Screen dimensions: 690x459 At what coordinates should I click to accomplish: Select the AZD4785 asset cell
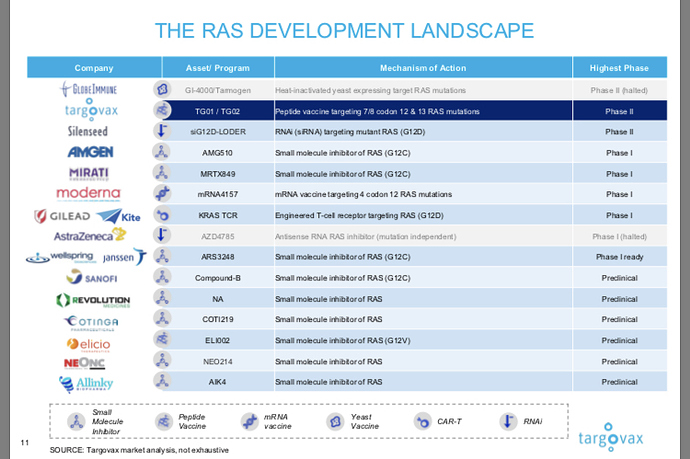pyautogui.click(x=218, y=236)
